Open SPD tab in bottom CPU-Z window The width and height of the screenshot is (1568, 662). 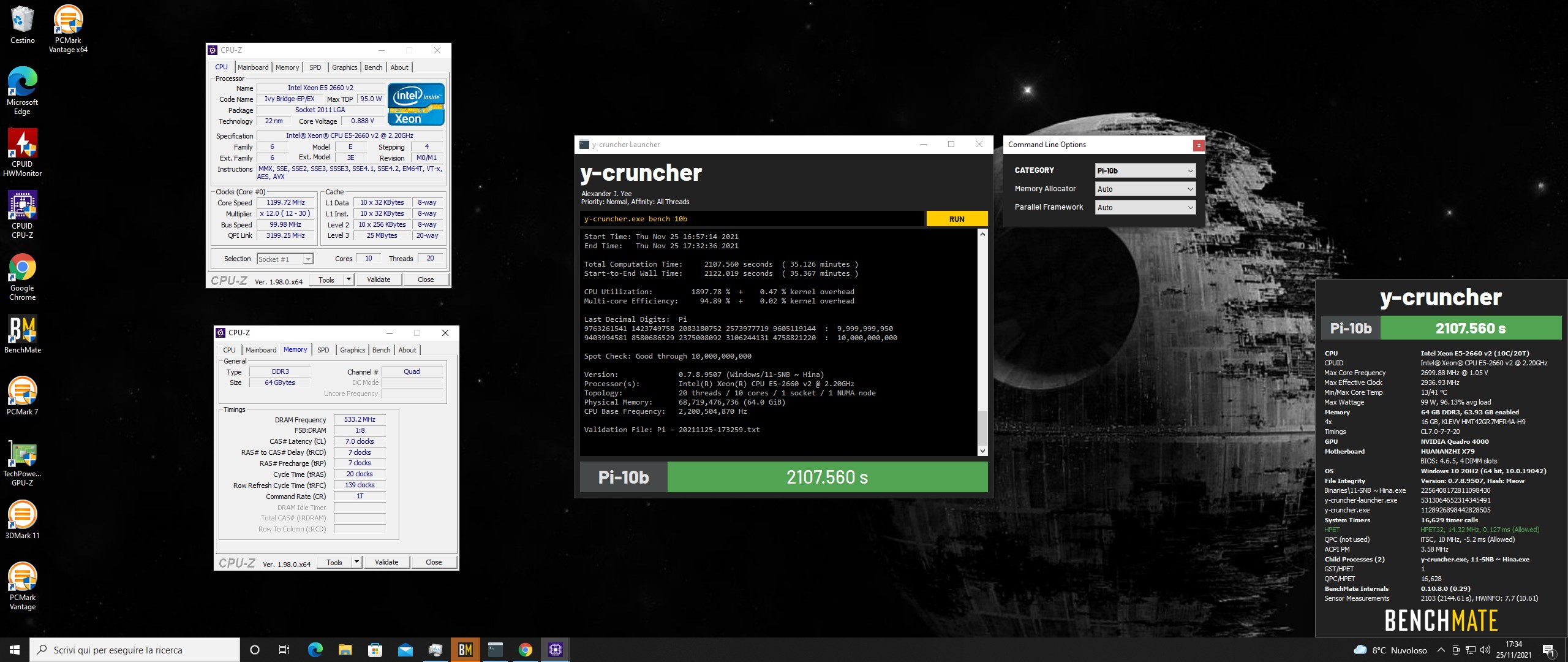323,350
